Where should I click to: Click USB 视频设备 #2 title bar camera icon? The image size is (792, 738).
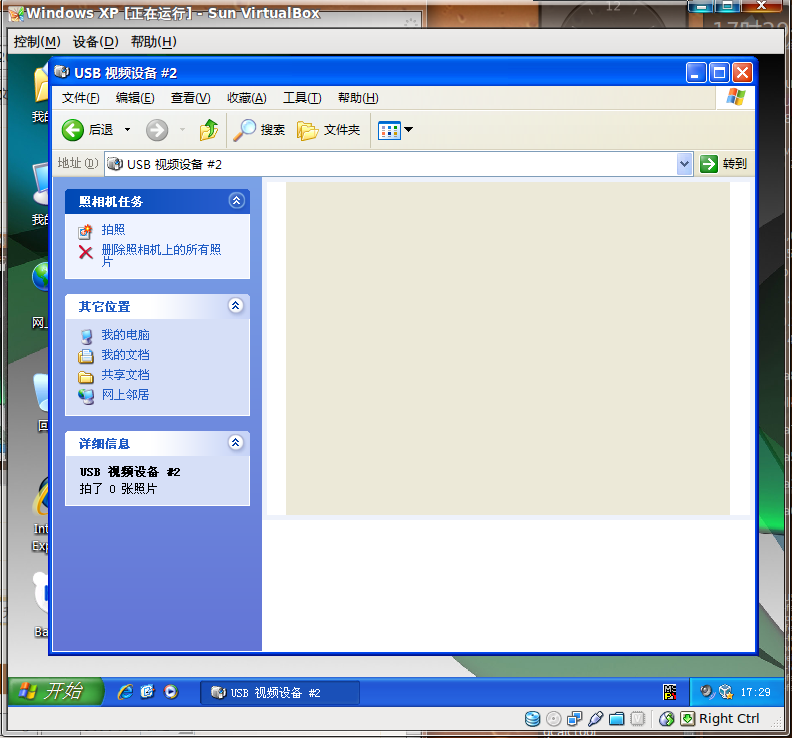click(62, 72)
